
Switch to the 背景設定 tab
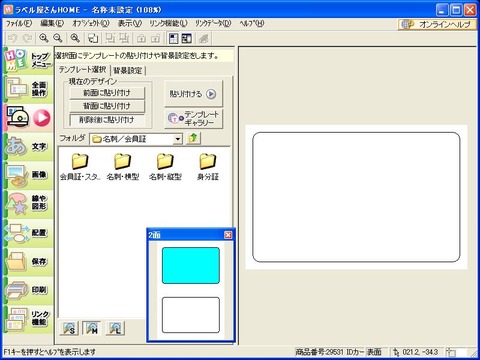(x=128, y=70)
